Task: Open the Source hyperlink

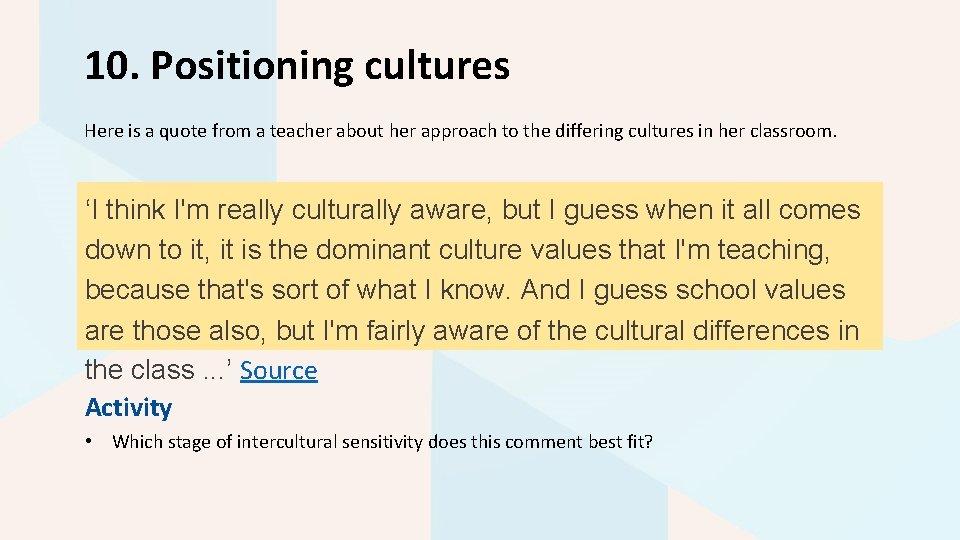Action: (279, 371)
